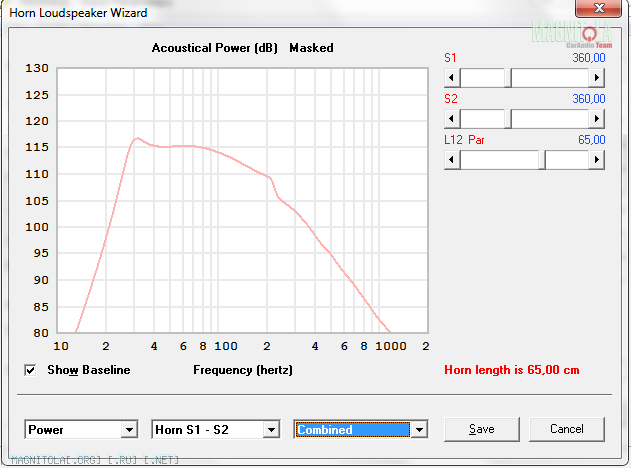Click the S1 slider thumb
The height and width of the screenshot is (469, 632).
tap(511, 78)
